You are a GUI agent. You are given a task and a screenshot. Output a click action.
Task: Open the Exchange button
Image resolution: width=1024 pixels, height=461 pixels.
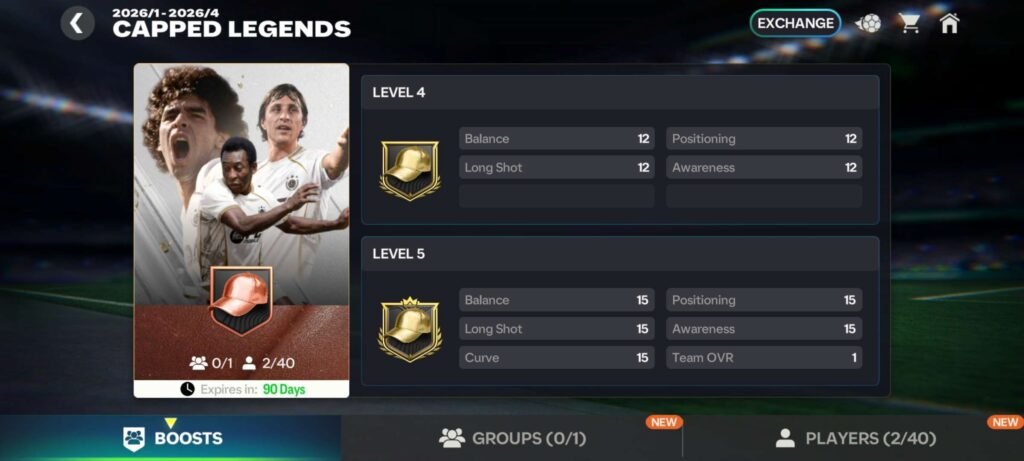795,24
